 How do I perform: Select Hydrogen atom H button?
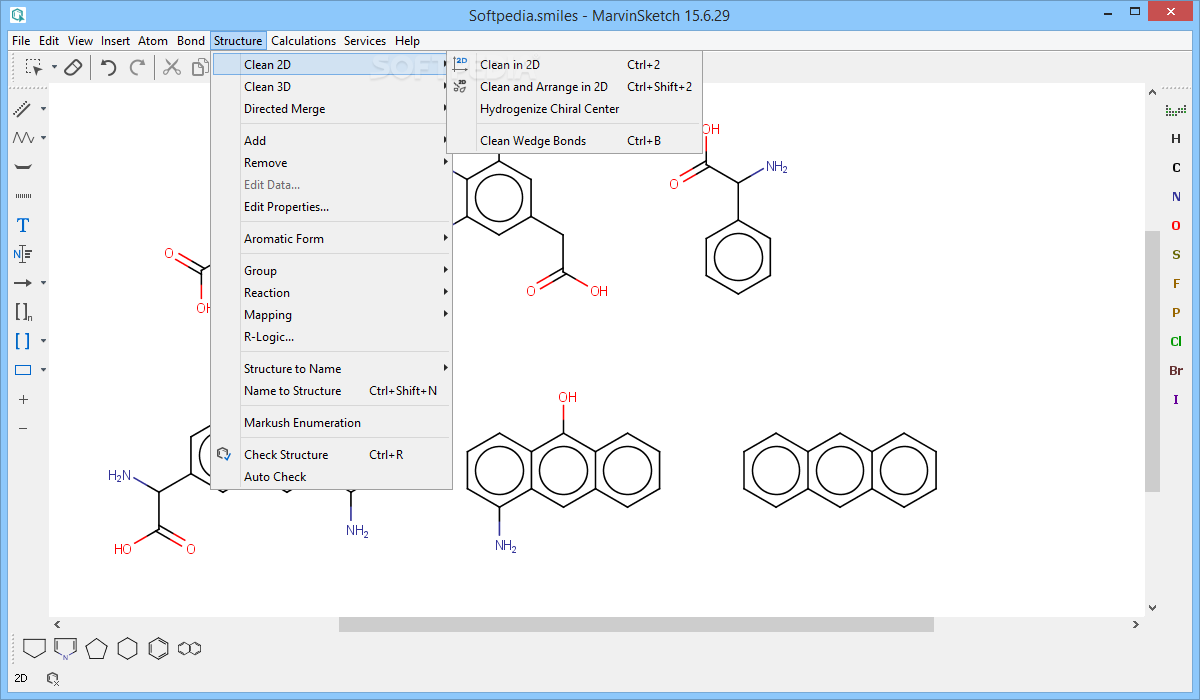[x=1176, y=139]
